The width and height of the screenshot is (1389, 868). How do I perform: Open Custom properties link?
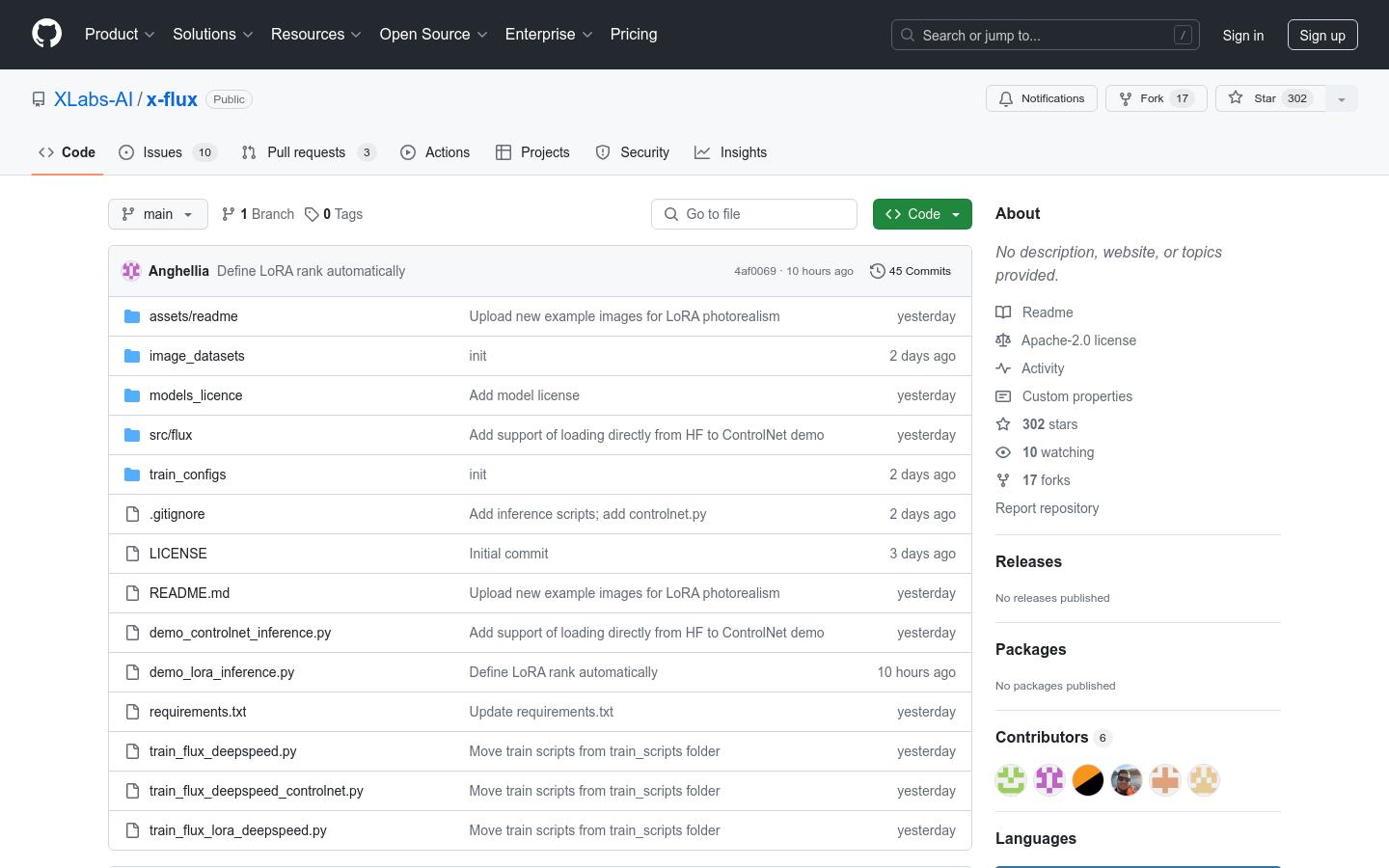tap(1064, 396)
